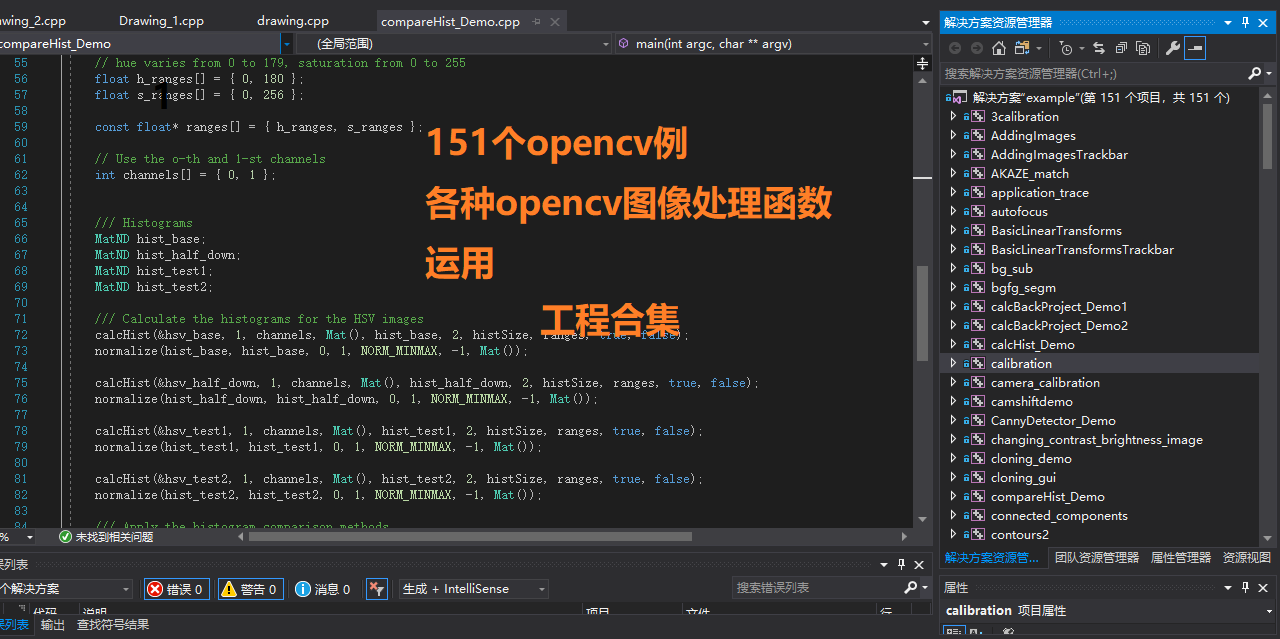Viewport: 1280px width, 639px height.
Task: Switch to the Property Manager tab
Action: click(1180, 558)
